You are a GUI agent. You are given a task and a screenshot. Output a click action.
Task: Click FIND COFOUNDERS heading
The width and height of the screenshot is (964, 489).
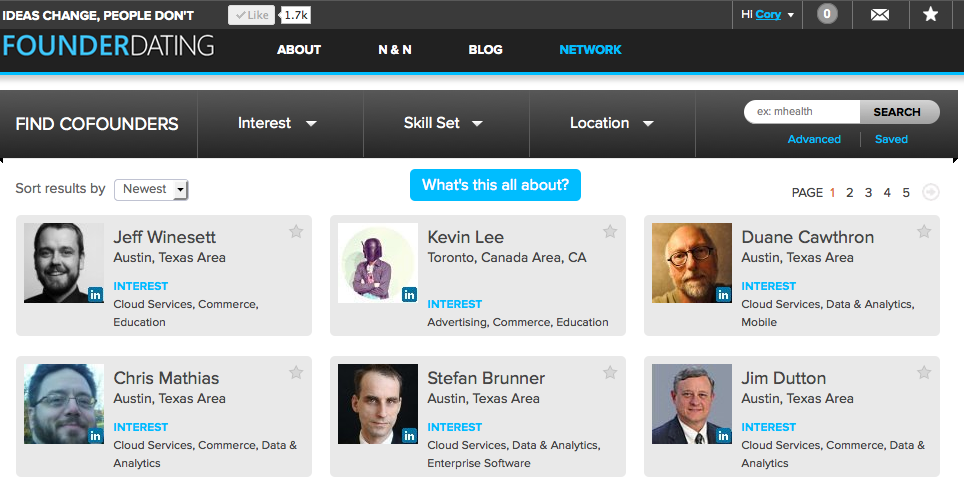click(x=97, y=124)
